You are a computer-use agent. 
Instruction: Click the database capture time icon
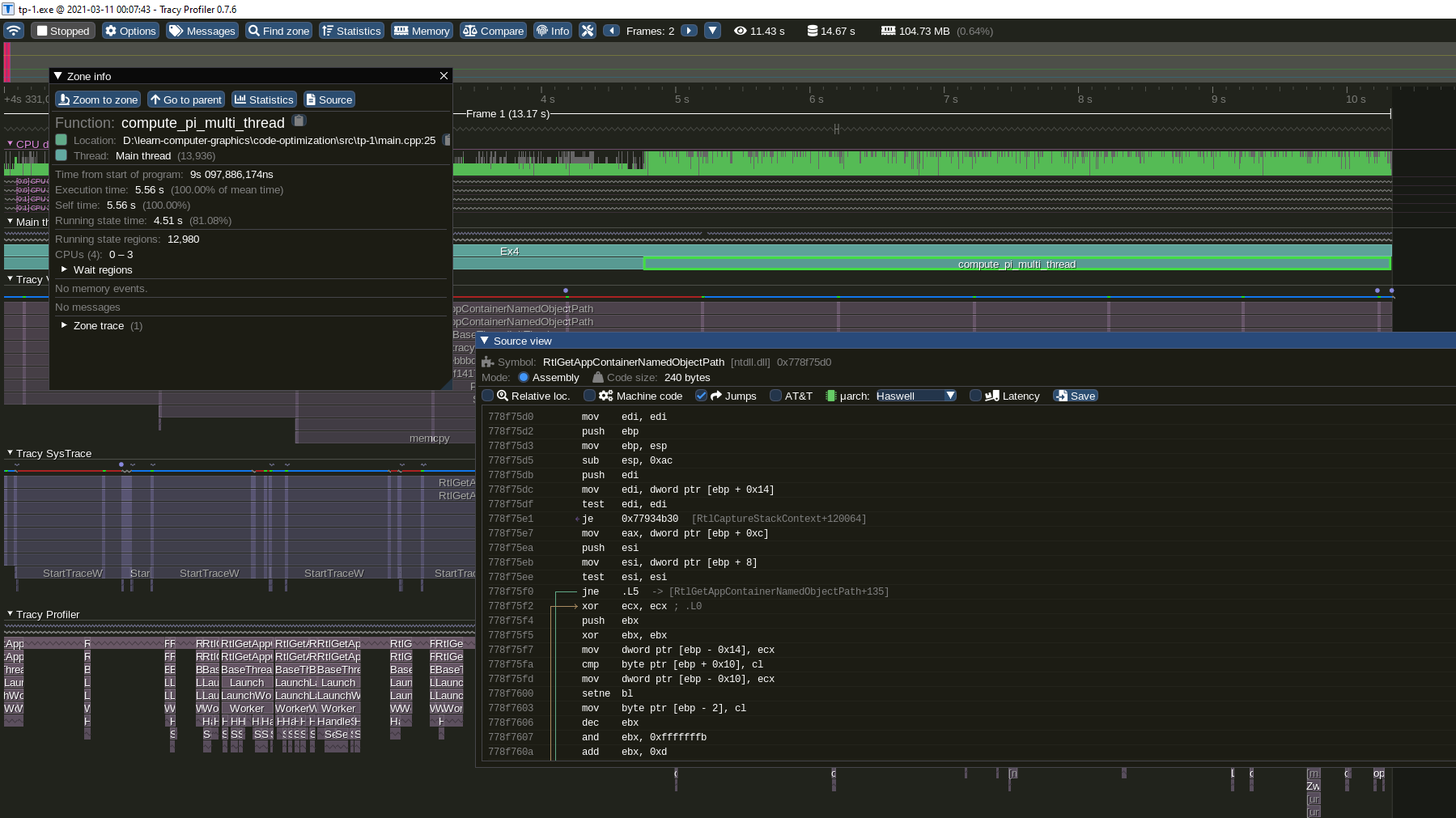click(812, 31)
